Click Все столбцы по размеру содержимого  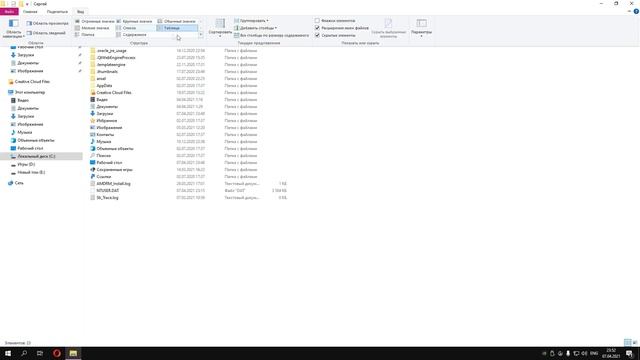[x=271, y=35]
